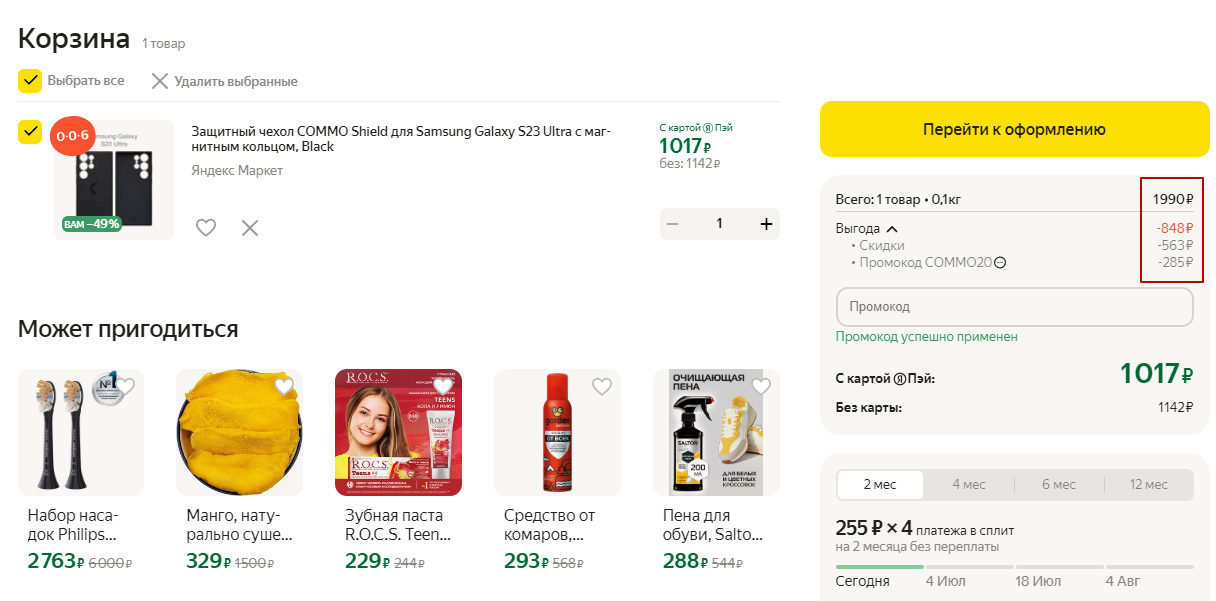Favorite the mosquito repellent spray
This screenshot has height=601, width=1216.
pos(602,387)
